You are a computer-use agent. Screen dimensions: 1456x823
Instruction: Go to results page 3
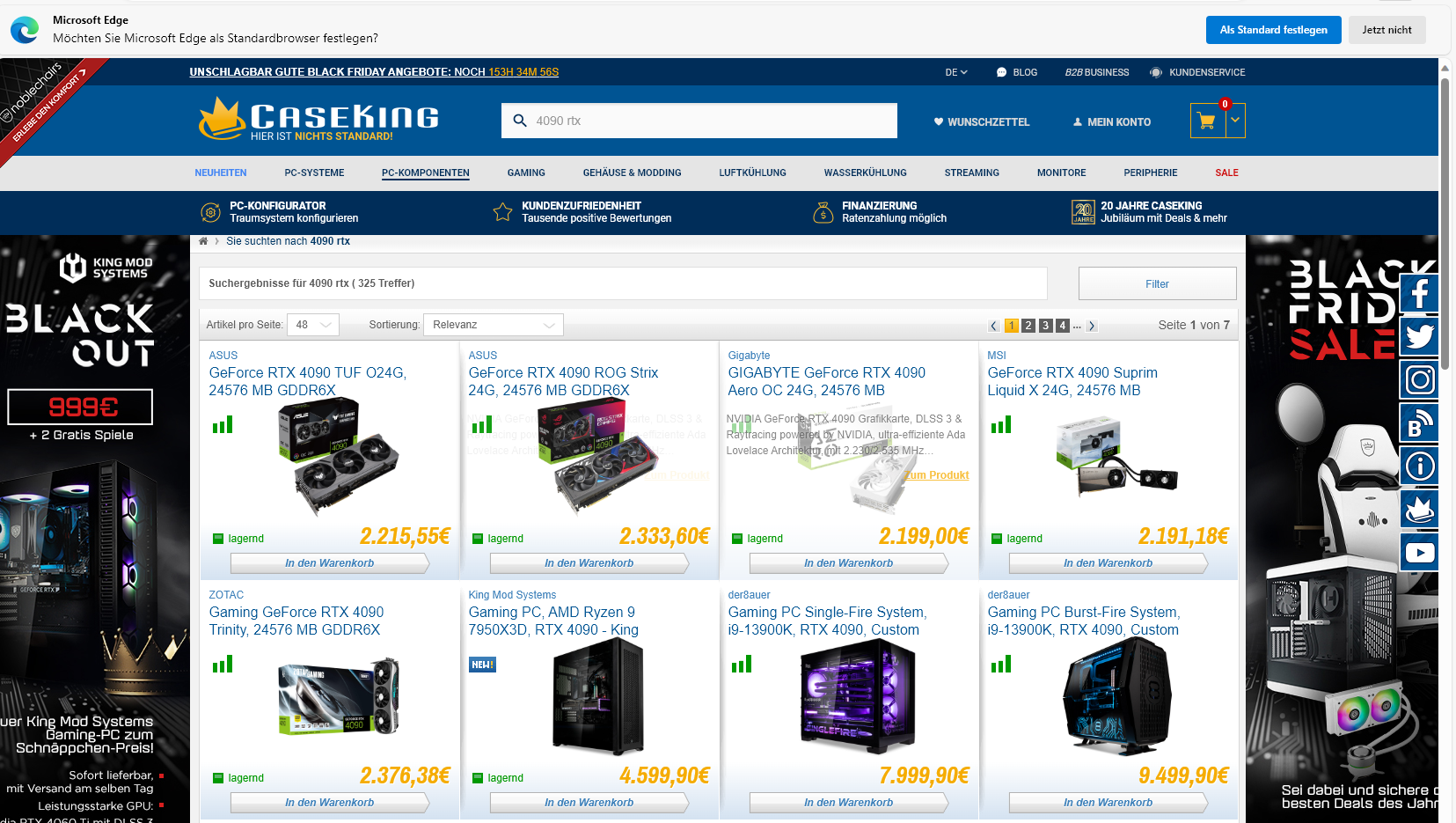1045,326
